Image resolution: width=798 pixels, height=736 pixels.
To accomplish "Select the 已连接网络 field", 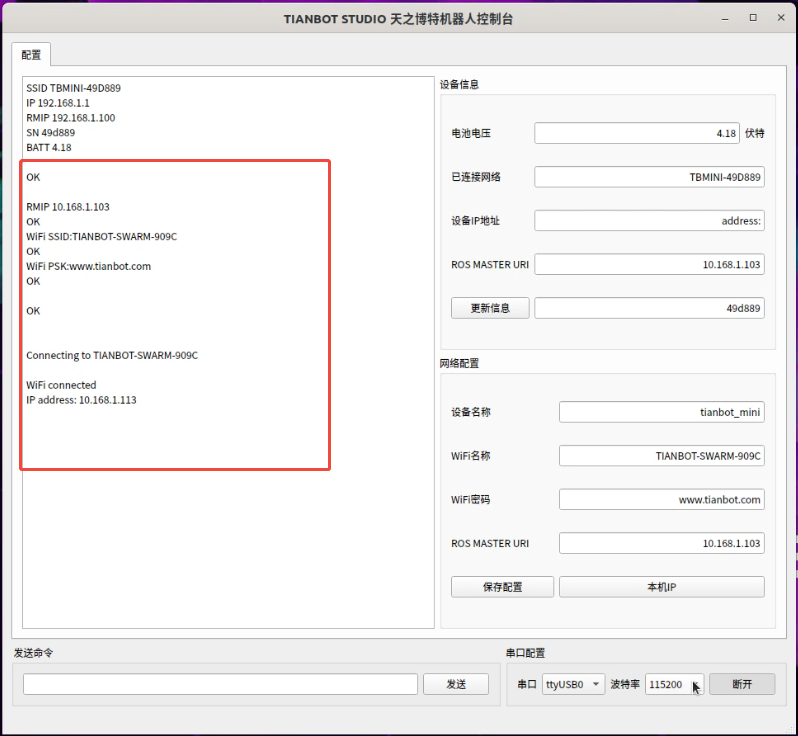I will pos(649,177).
